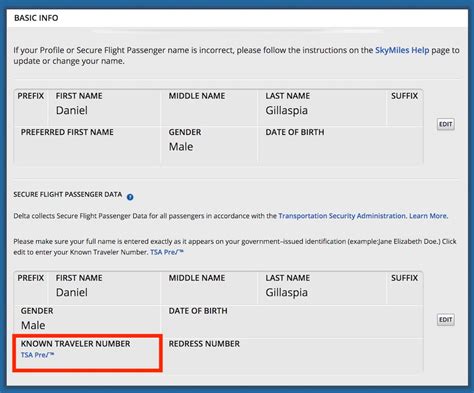Click PREFIX label in profile table

pos(31,96)
